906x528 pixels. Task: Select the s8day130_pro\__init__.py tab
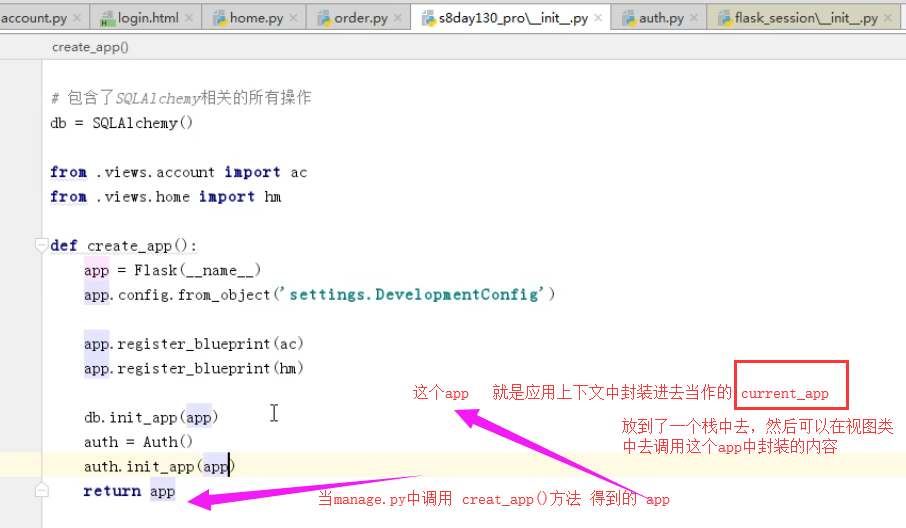click(513, 18)
